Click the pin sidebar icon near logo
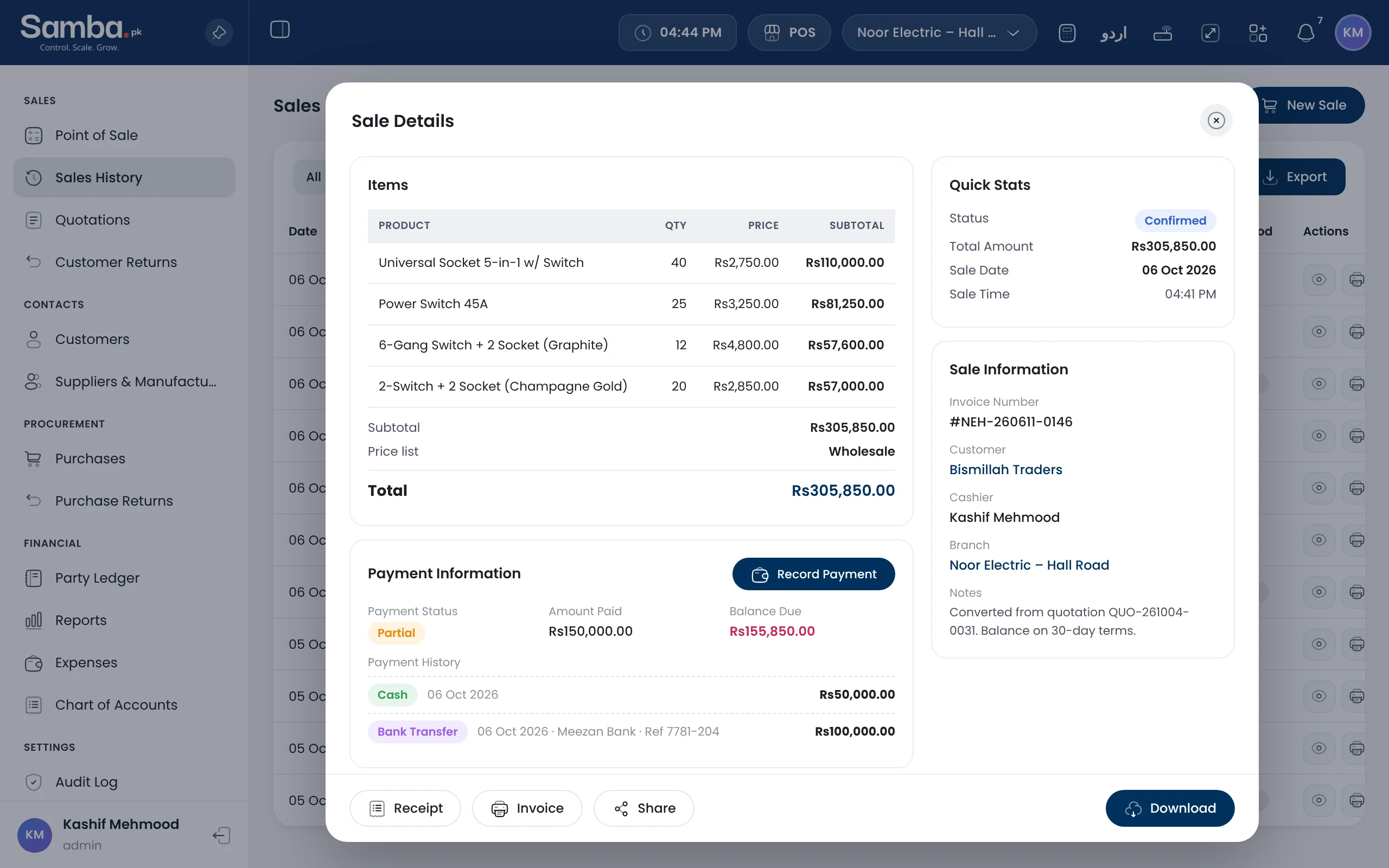The height and width of the screenshot is (868, 1389). click(x=219, y=33)
